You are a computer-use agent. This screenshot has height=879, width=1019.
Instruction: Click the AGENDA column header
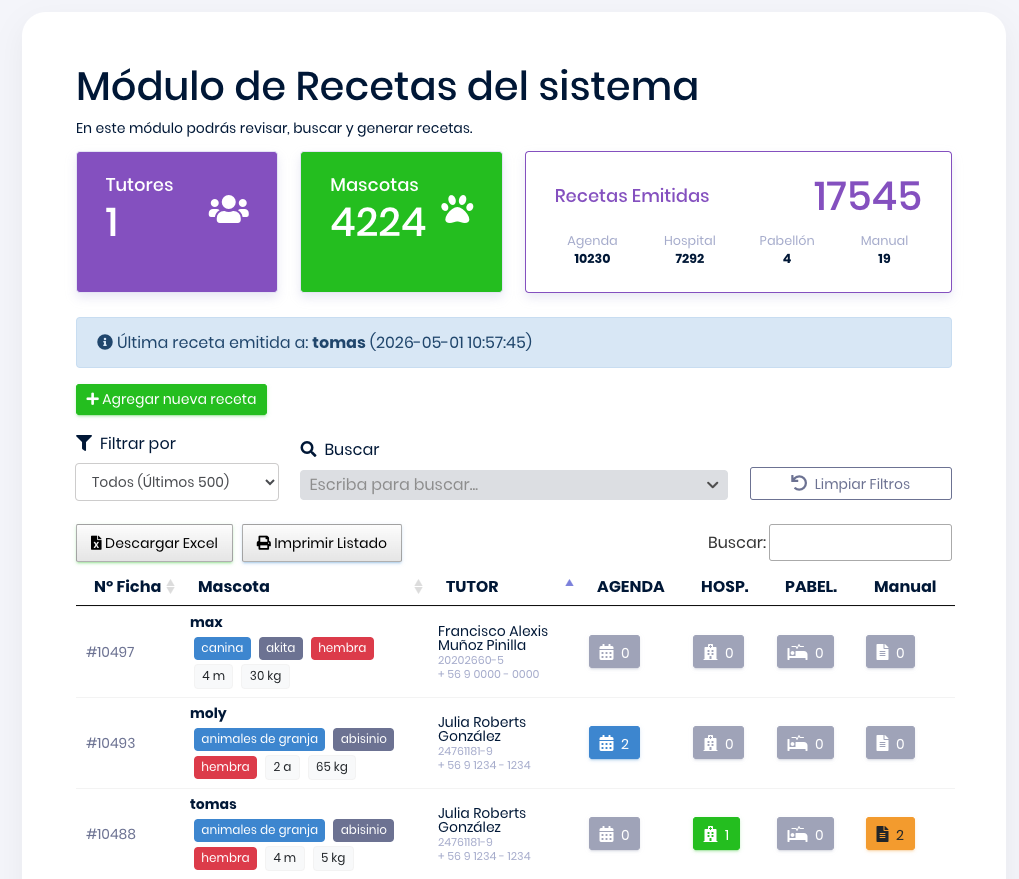coord(630,587)
